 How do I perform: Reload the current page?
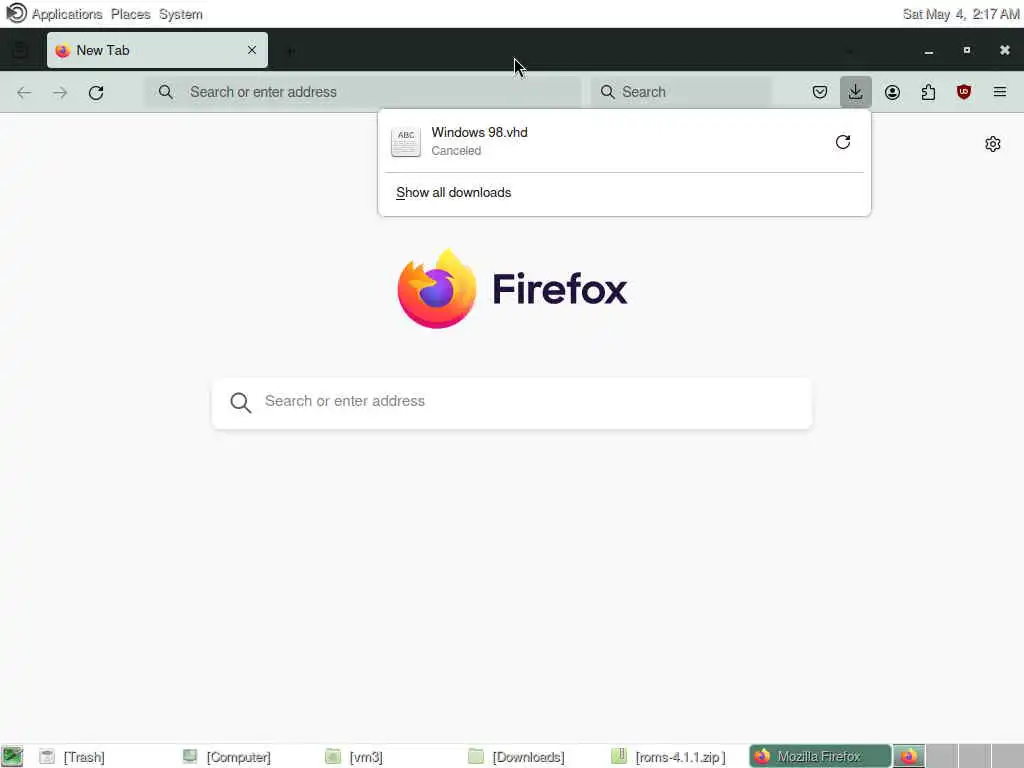point(96,92)
